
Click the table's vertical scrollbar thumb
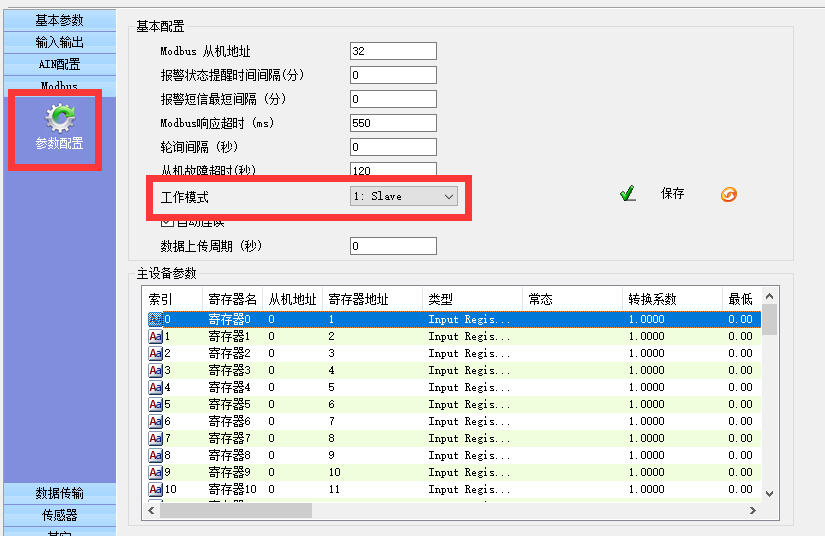(769, 319)
